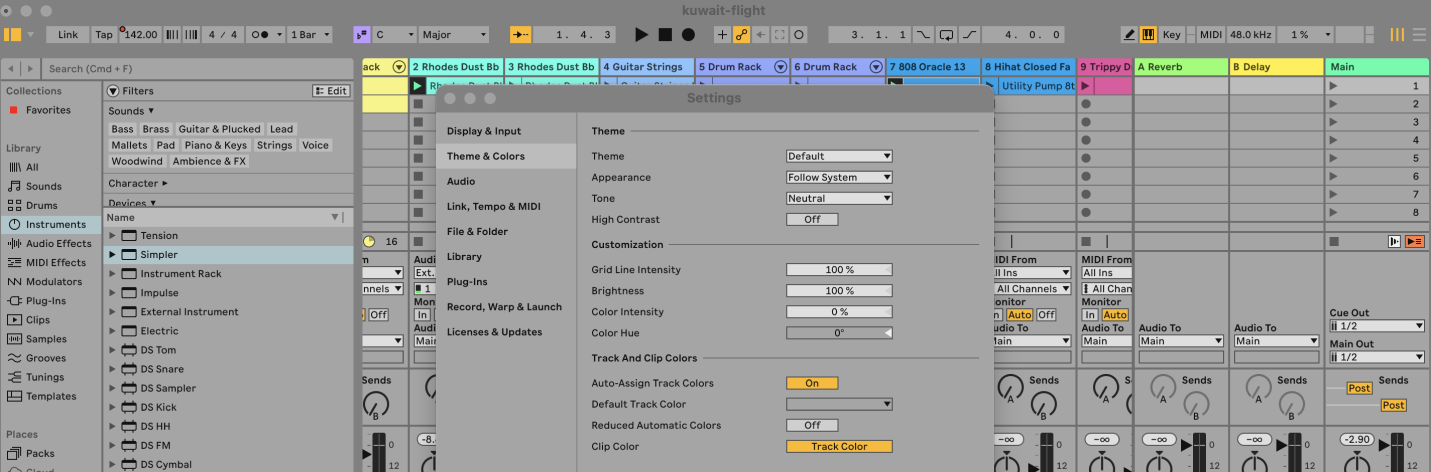Toggle the Automation Arm icon

[742, 35]
